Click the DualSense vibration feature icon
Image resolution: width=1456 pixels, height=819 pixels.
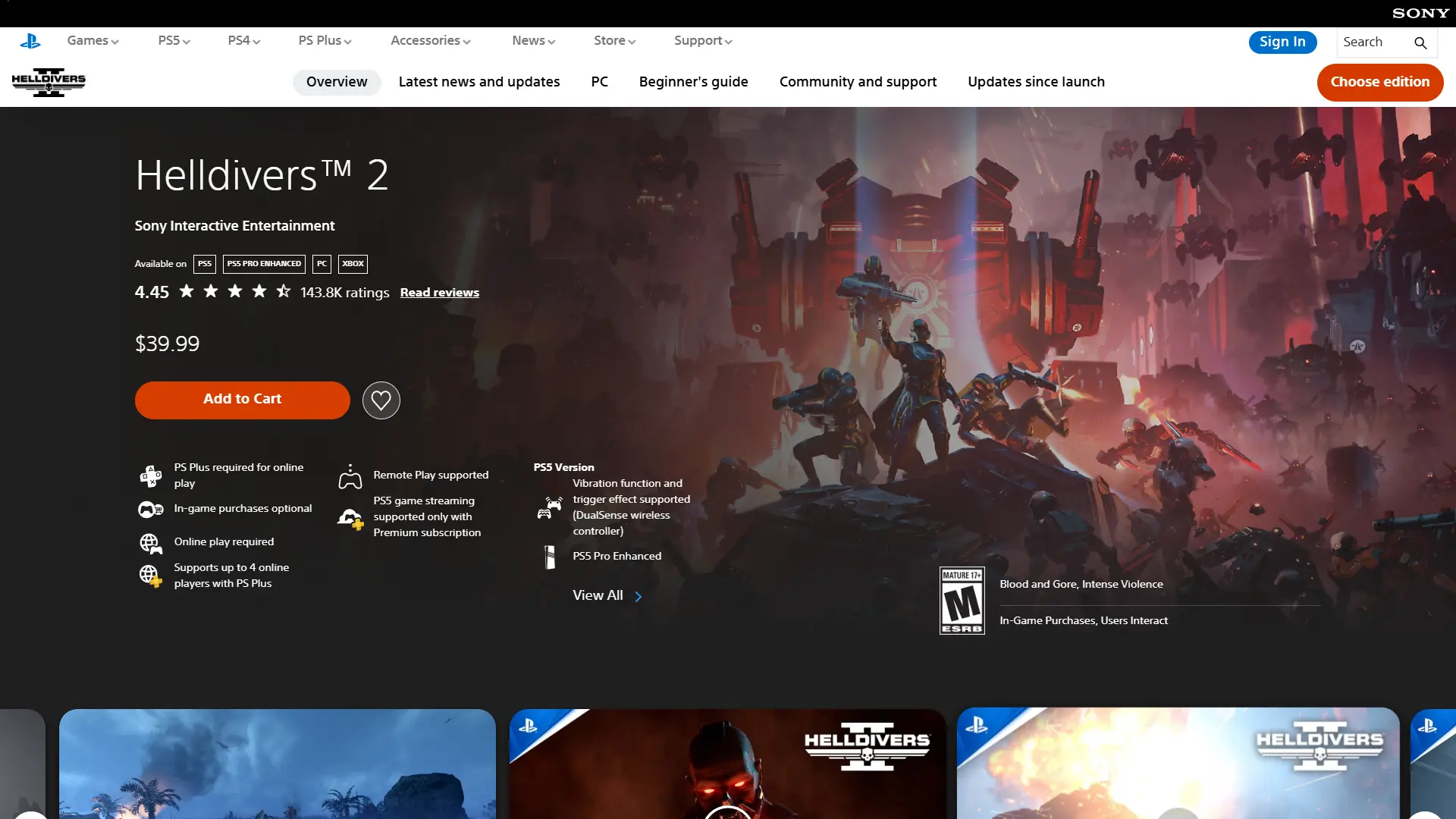550,507
